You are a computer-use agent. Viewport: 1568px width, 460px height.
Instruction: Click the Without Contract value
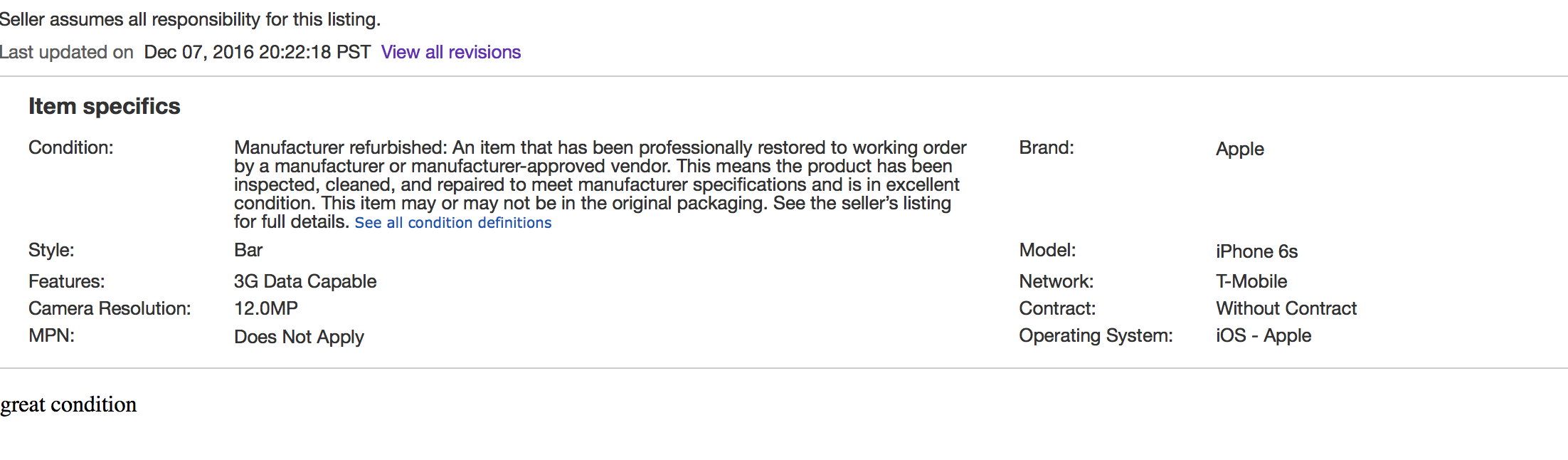1286,308
